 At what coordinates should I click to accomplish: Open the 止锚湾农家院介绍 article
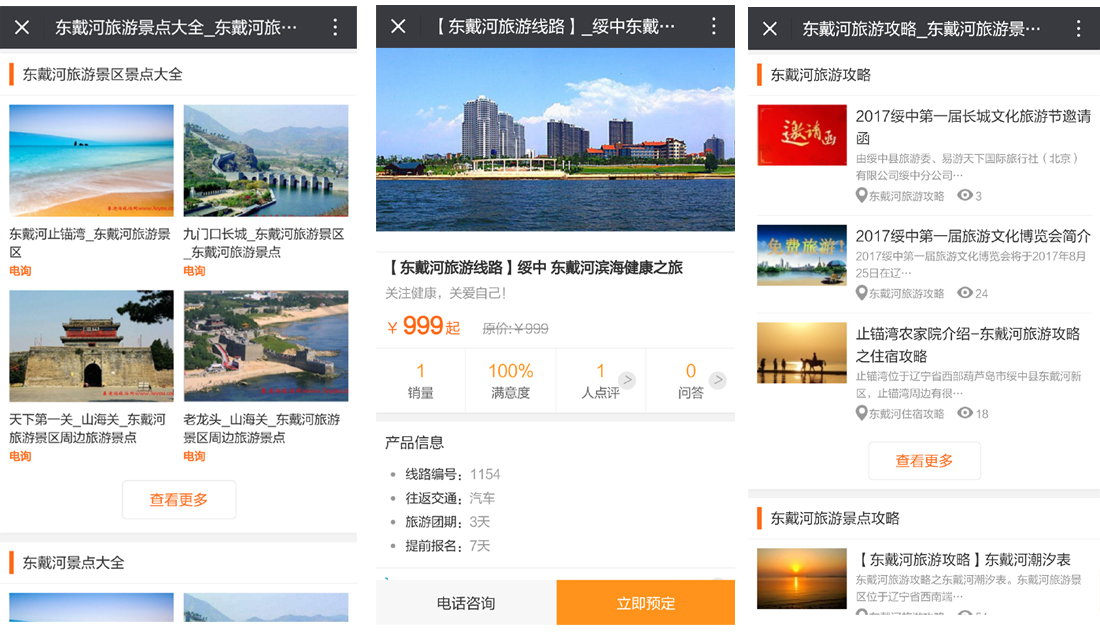(x=967, y=345)
